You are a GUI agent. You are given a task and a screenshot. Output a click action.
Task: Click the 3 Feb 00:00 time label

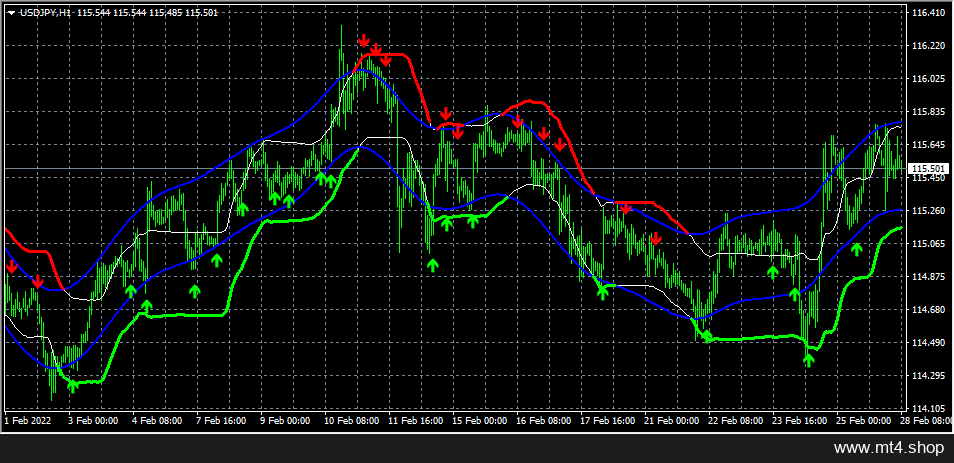[x=93, y=420]
